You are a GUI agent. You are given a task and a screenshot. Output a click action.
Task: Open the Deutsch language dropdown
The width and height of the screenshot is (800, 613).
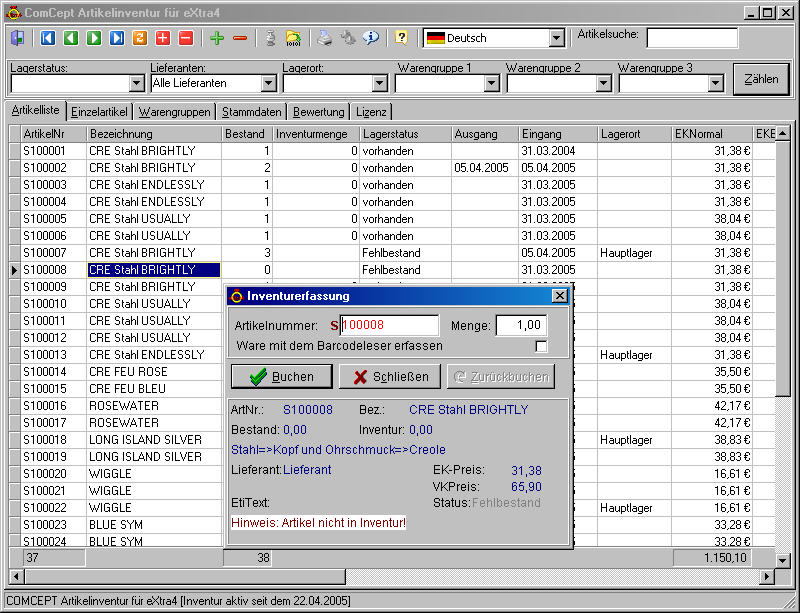[556, 38]
